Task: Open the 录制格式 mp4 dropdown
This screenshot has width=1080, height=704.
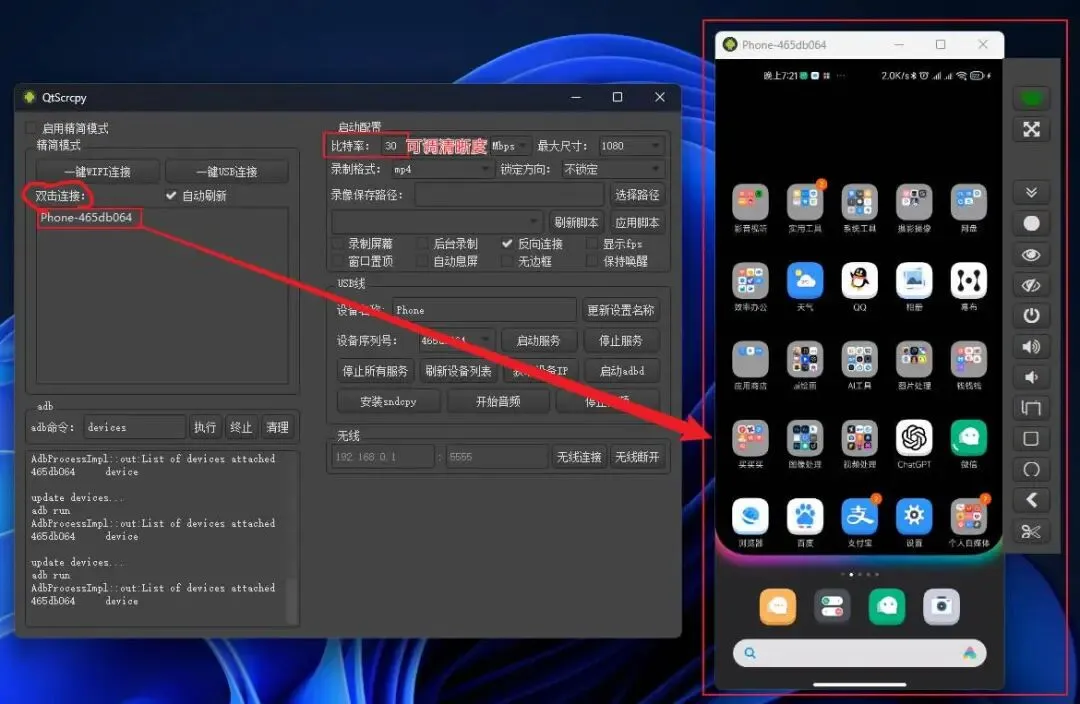Action: pos(442,169)
